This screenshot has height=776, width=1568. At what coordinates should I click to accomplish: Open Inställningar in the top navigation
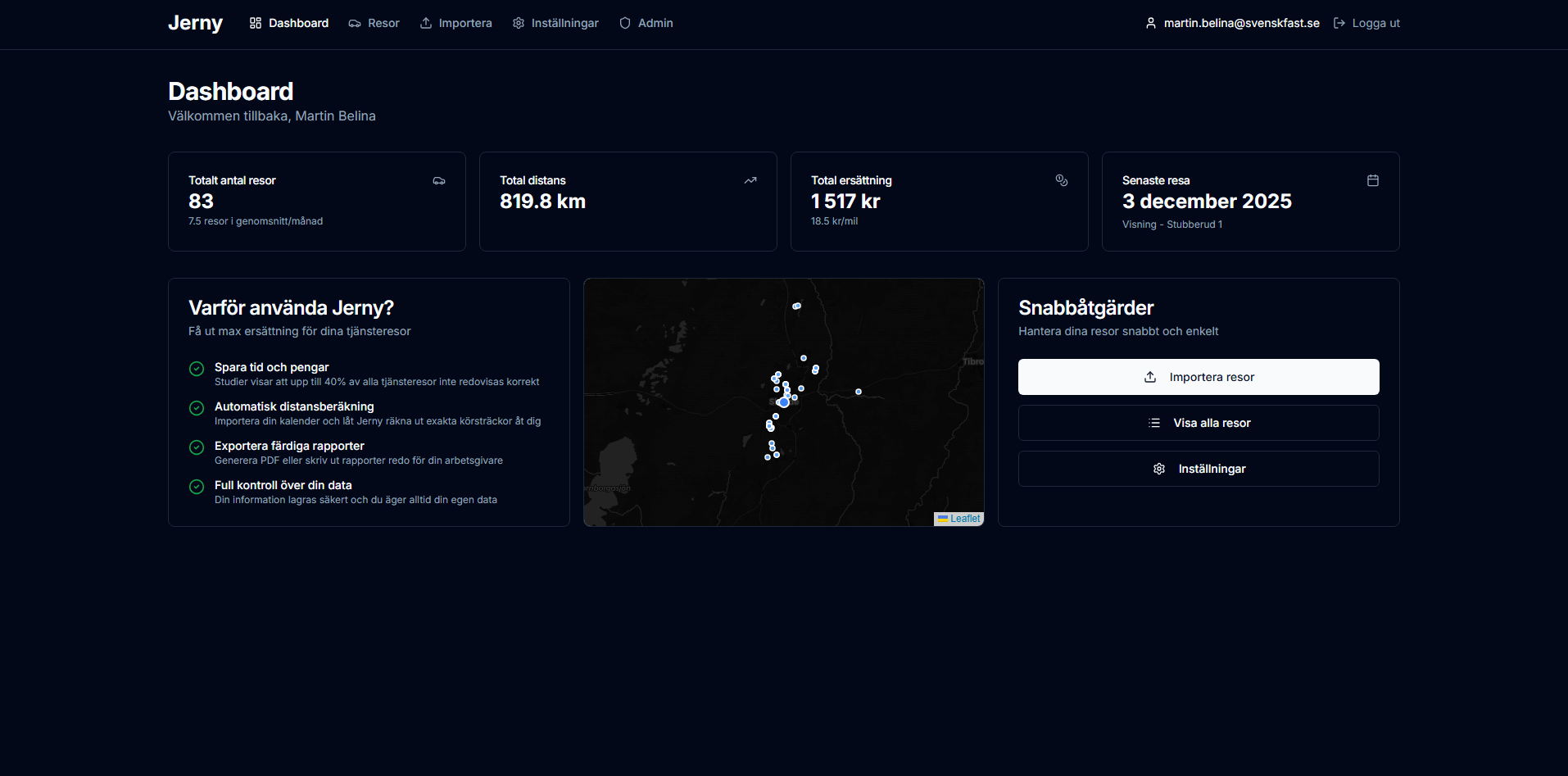pos(555,23)
